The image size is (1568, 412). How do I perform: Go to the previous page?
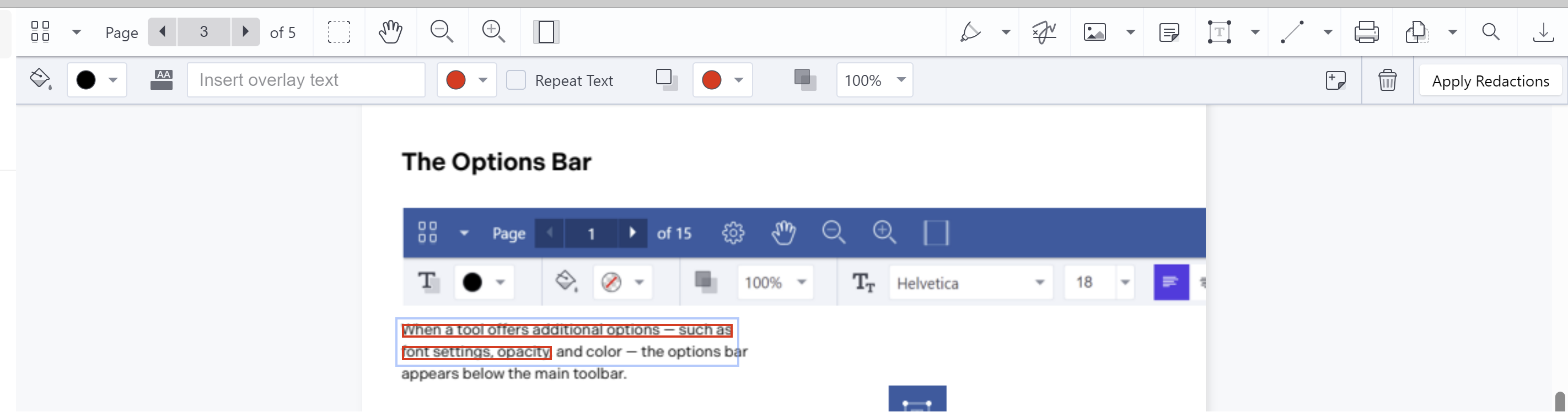pyautogui.click(x=163, y=31)
